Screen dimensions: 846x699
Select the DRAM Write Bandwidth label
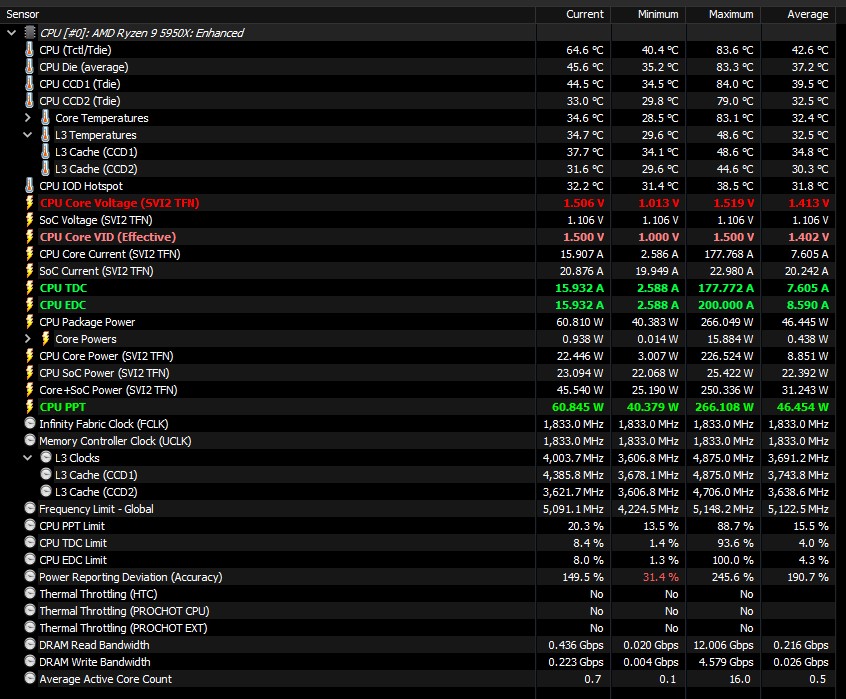[x=95, y=662]
